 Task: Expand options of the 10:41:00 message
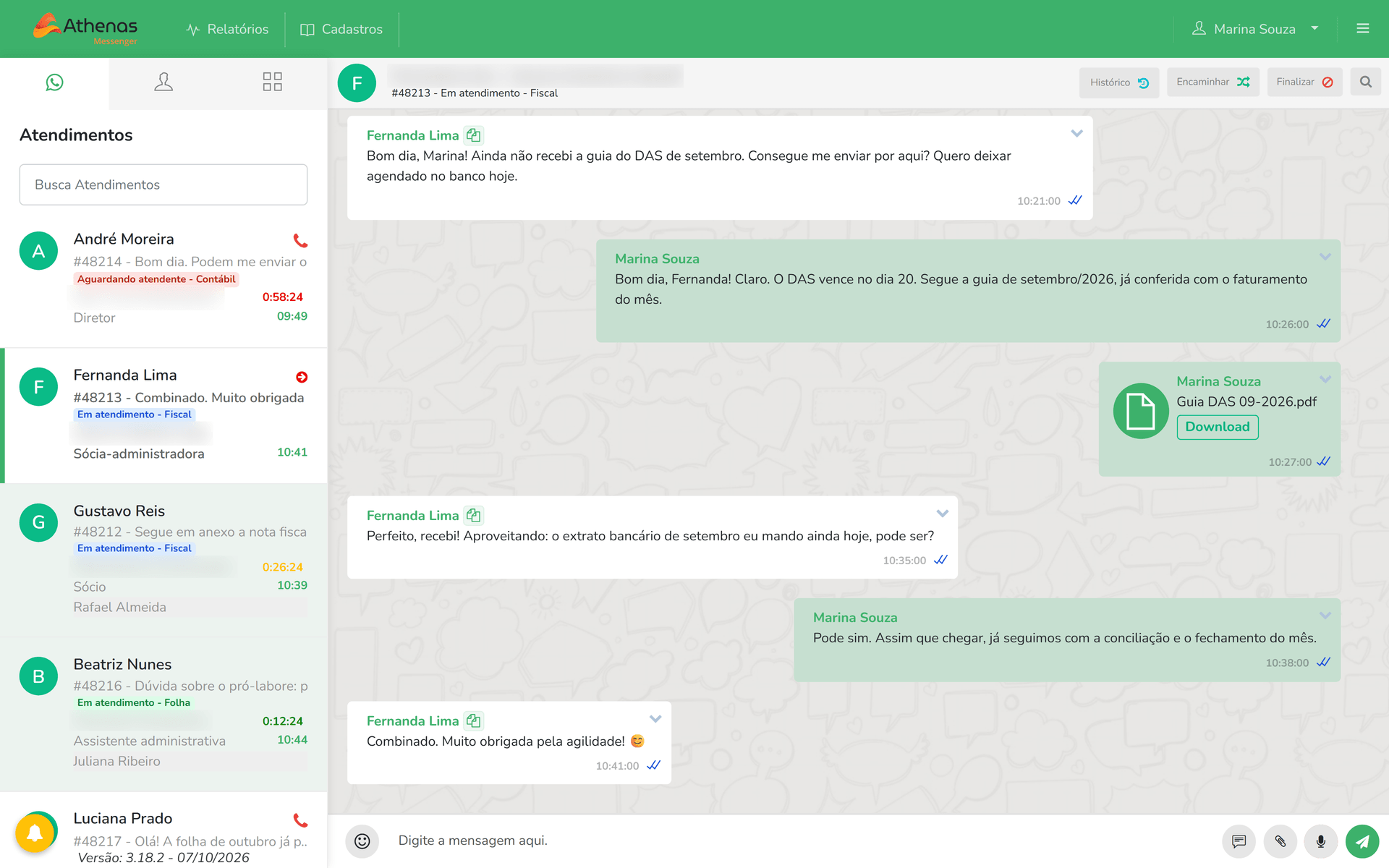point(655,719)
